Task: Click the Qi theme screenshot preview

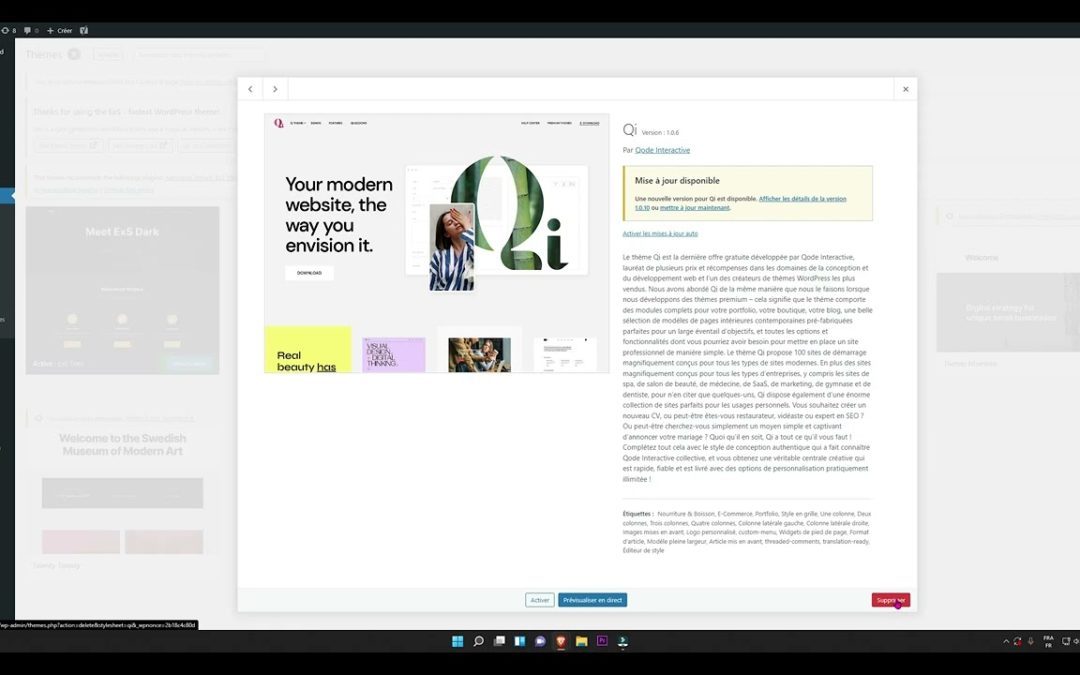Action: click(x=437, y=243)
